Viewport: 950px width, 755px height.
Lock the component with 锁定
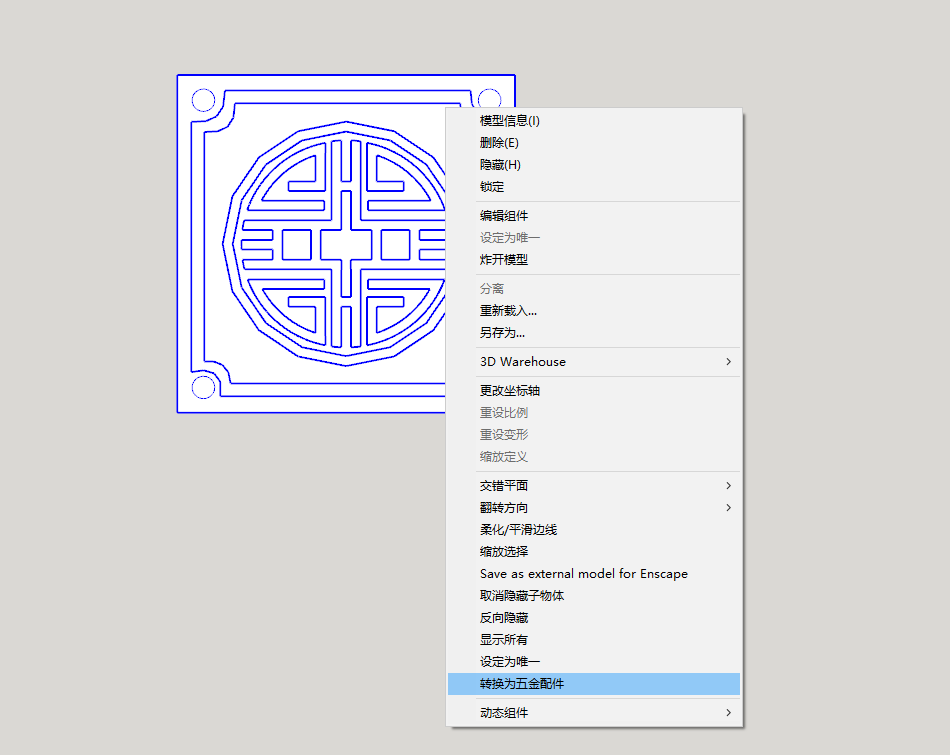(x=492, y=187)
